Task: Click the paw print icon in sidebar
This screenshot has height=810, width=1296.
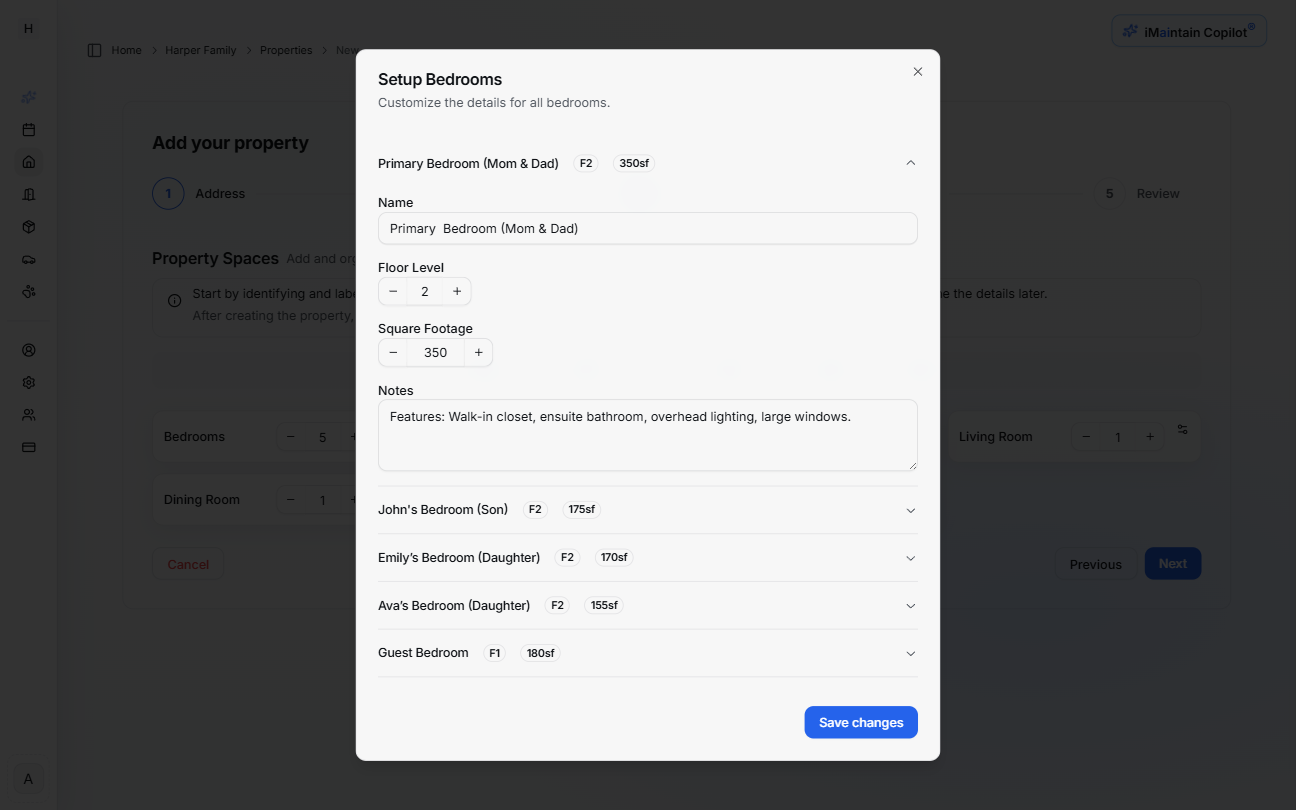Action: (x=28, y=291)
